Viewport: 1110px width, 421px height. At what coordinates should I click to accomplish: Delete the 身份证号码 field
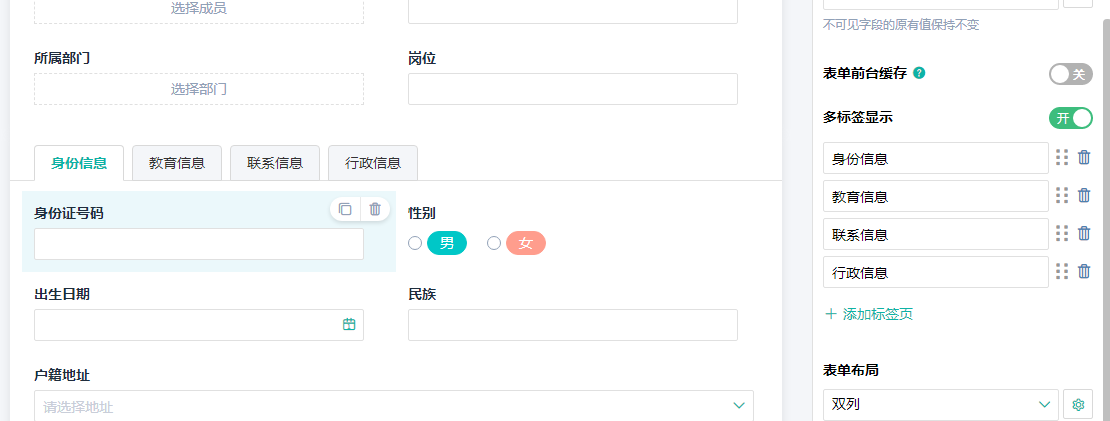(x=375, y=209)
